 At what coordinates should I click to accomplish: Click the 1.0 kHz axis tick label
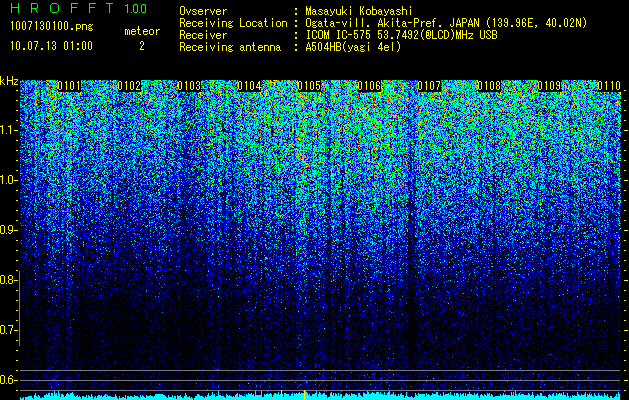(9, 180)
